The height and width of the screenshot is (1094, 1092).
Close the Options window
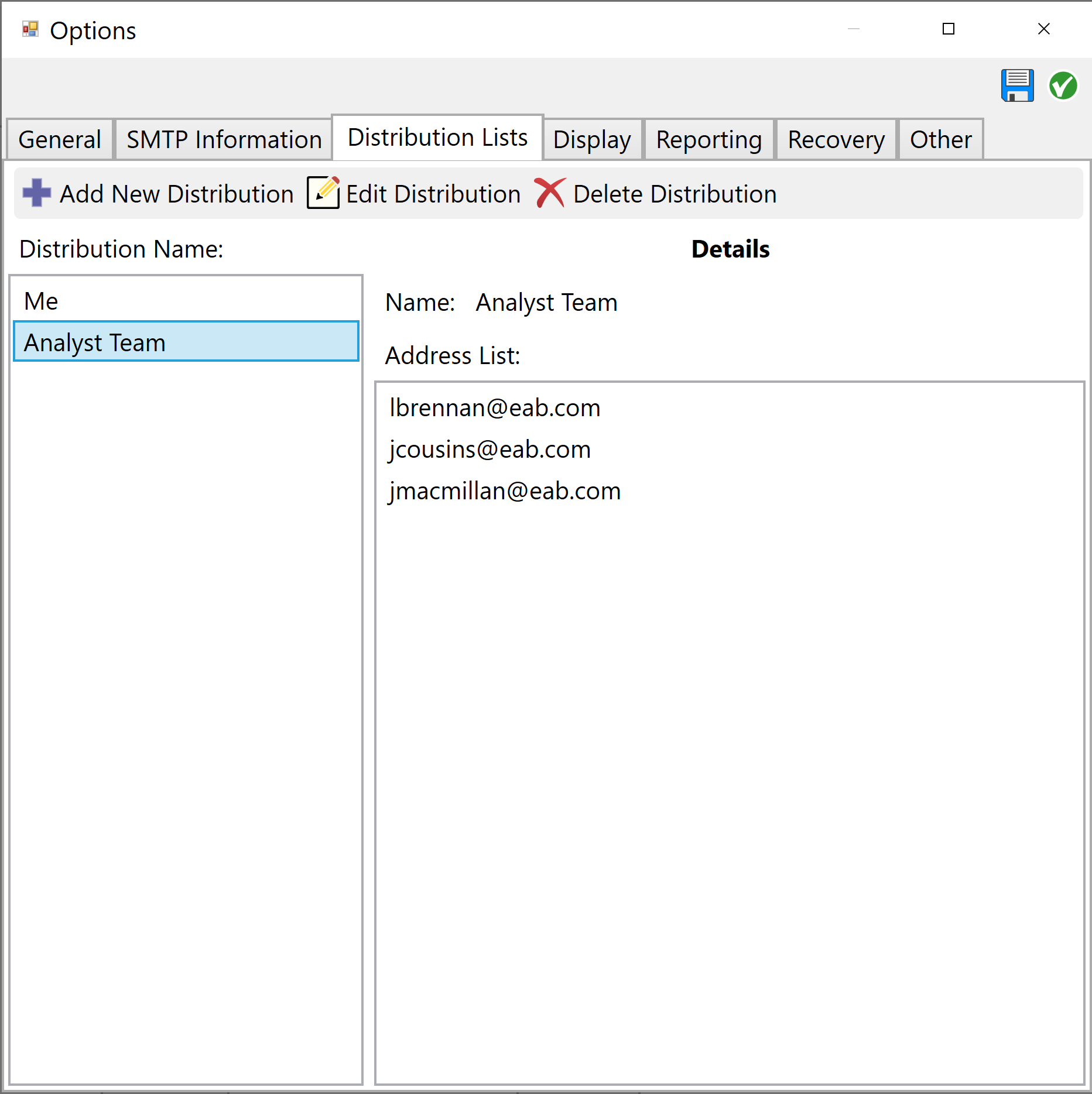coord(1043,29)
